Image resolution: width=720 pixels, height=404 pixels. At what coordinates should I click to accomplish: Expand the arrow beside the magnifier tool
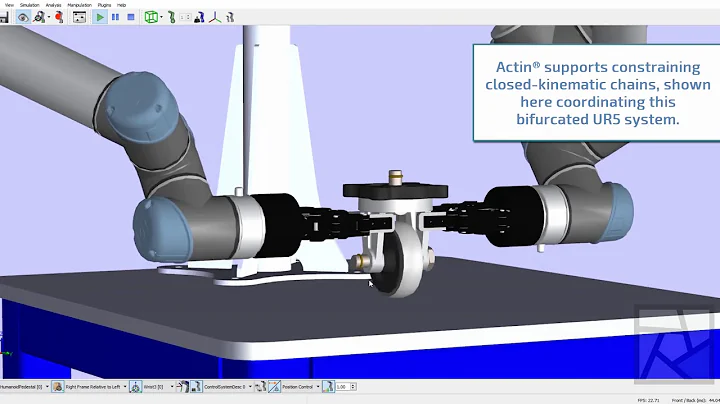(49, 17)
